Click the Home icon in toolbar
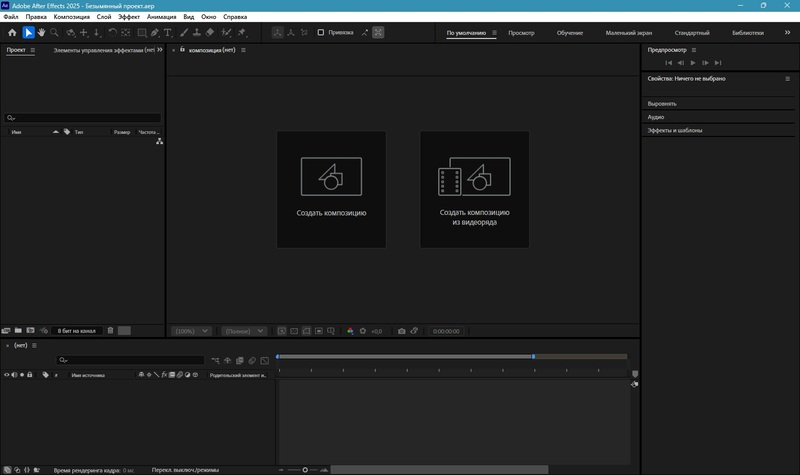 [x=12, y=32]
